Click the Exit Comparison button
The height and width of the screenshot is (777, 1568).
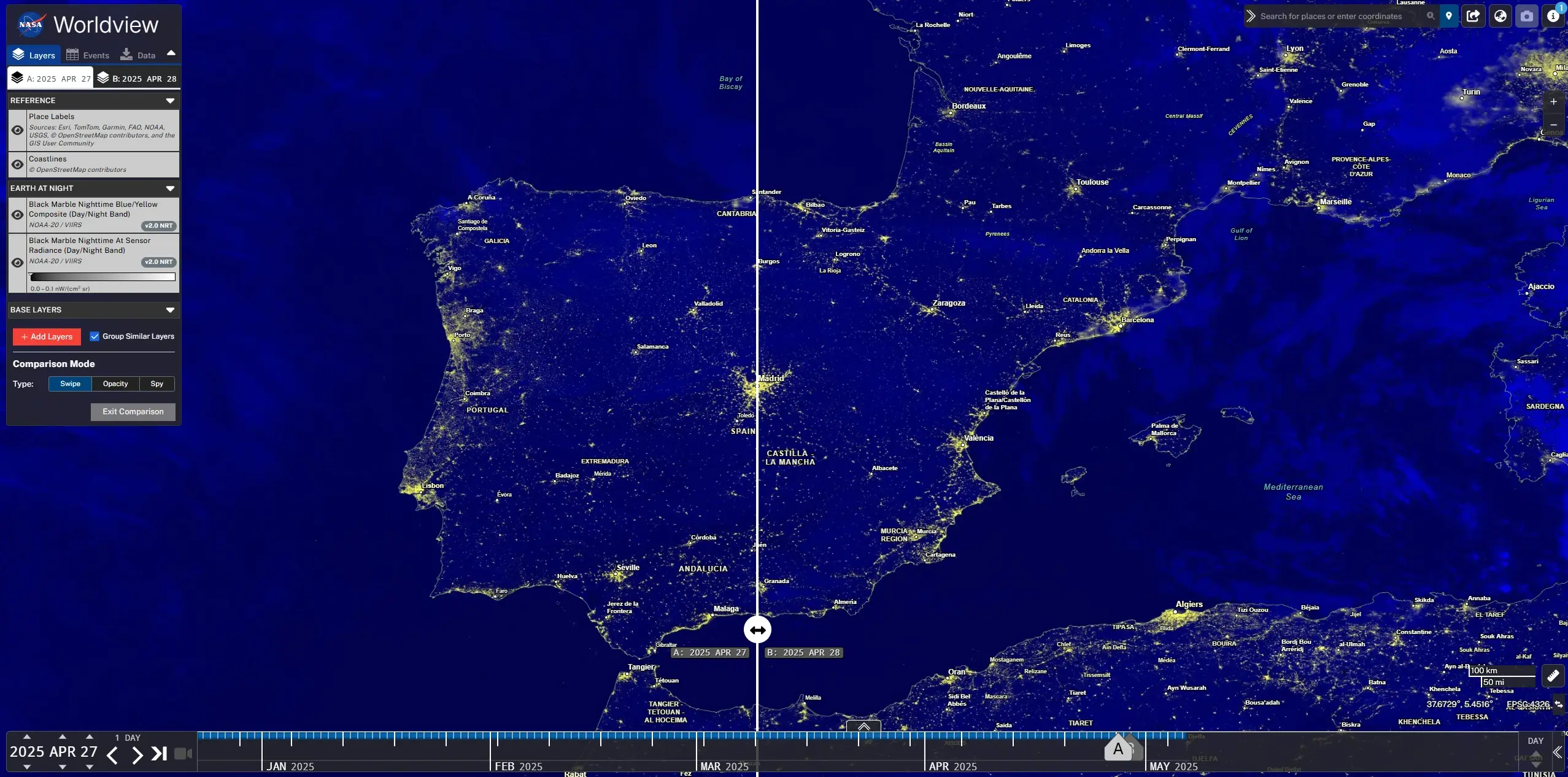[133, 412]
